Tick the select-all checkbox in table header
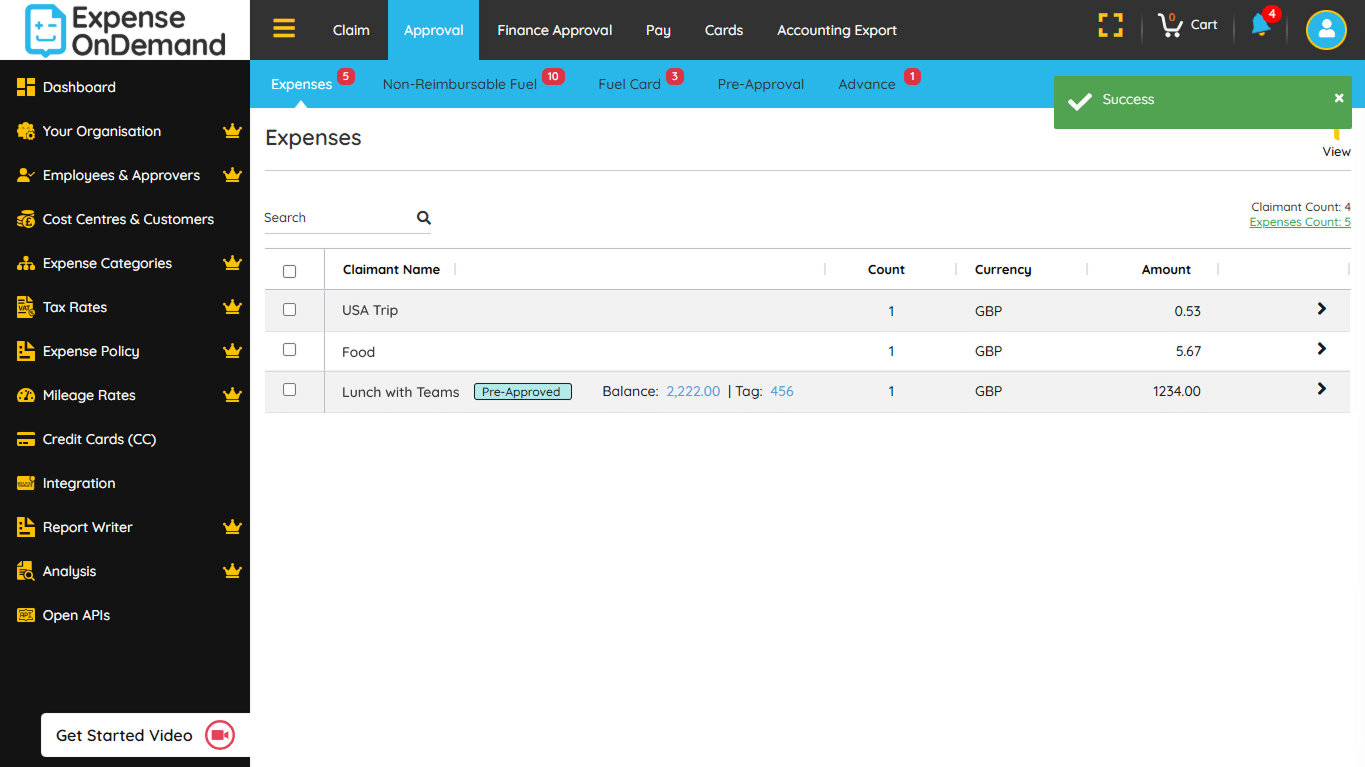 (x=289, y=271)
